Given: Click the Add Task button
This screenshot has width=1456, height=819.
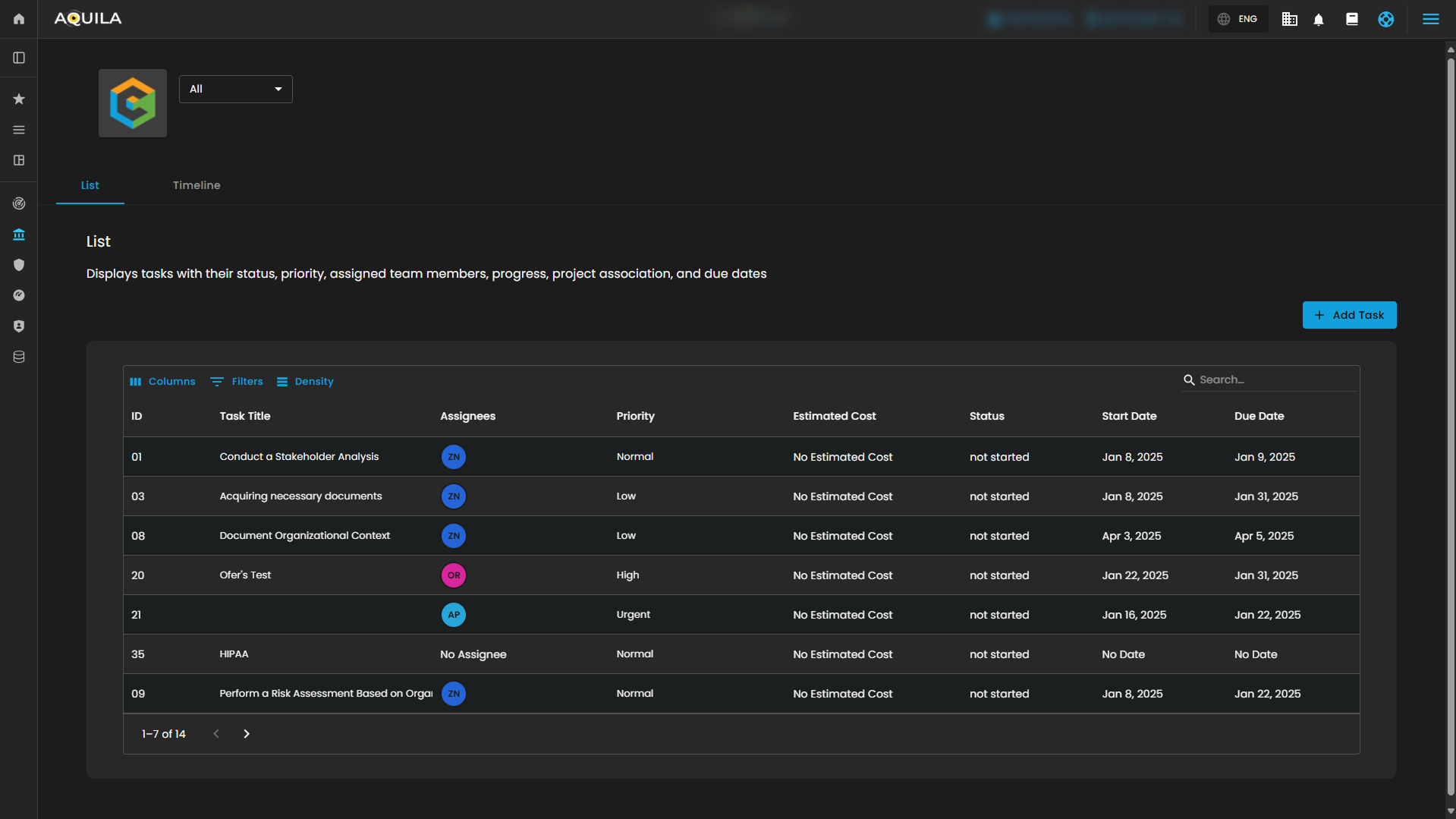Looking at the screenshot, I should 1349,315.
